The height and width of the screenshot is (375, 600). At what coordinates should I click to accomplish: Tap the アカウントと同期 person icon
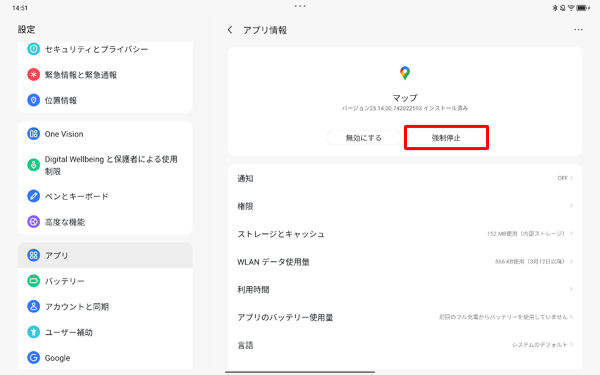coord(34,307)
